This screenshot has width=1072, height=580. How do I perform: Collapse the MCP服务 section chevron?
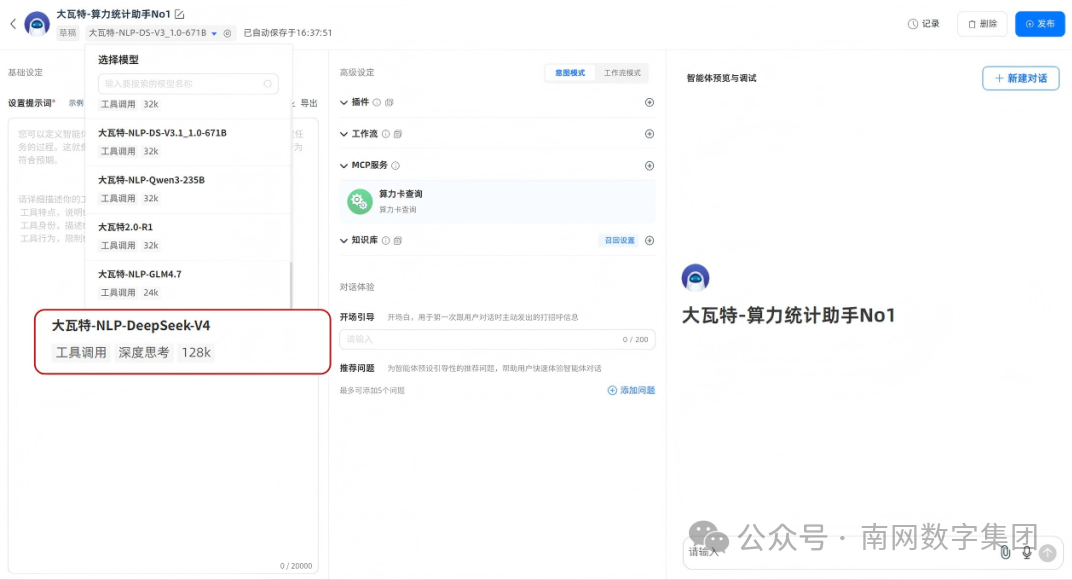click(x=344, y=166)
